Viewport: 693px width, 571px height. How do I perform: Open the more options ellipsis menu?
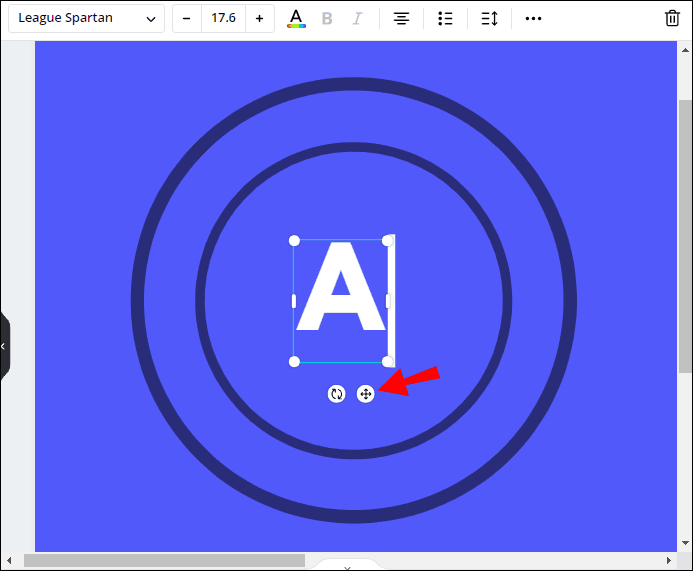pos(533,19)
